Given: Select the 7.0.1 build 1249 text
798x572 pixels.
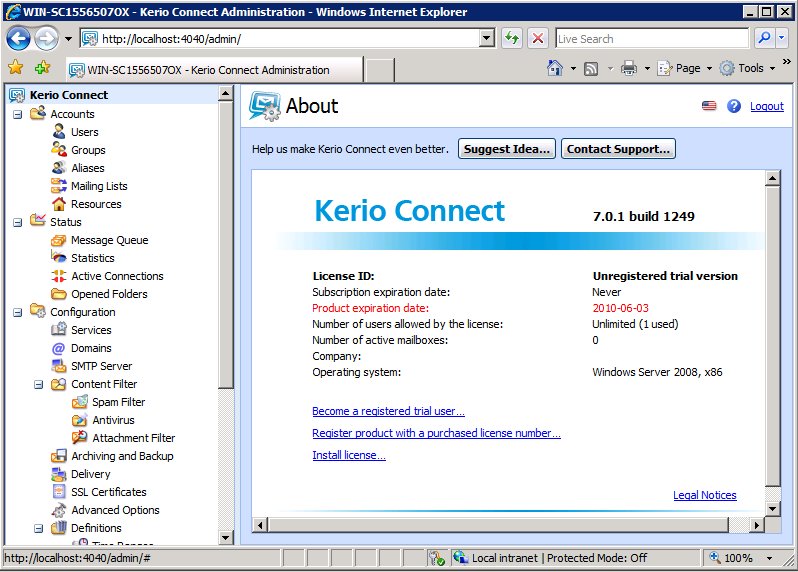Looking at the screenshot, I should (x=643, y=216).
